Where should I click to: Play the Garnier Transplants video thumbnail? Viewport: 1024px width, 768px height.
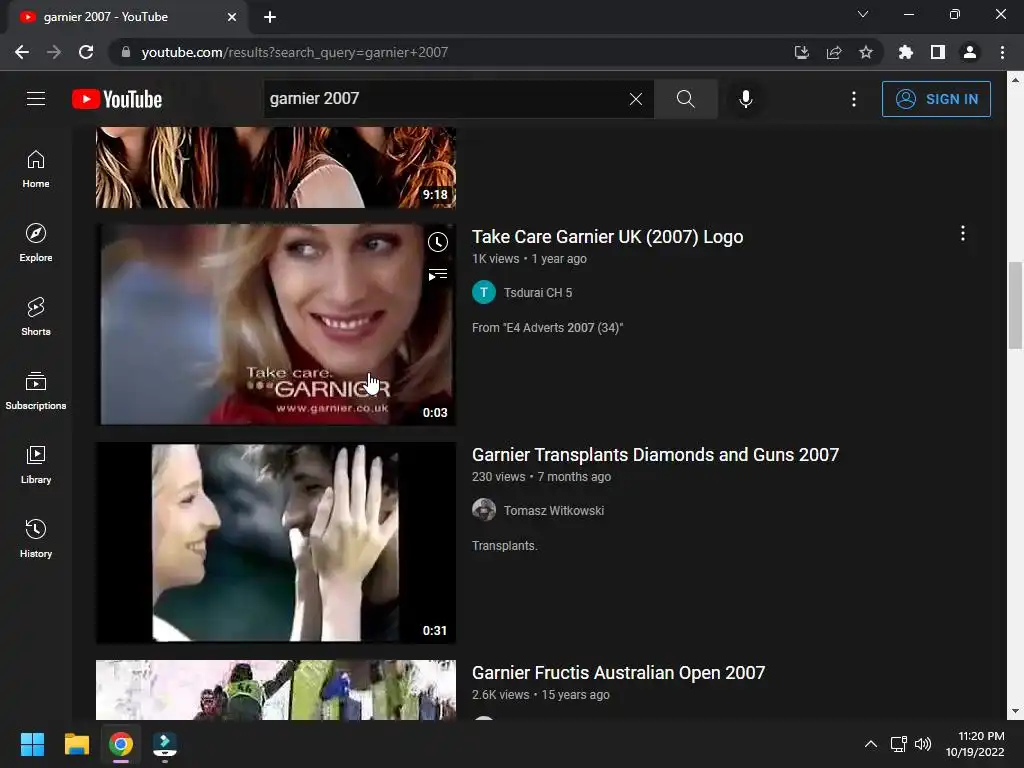coord(276,543)
